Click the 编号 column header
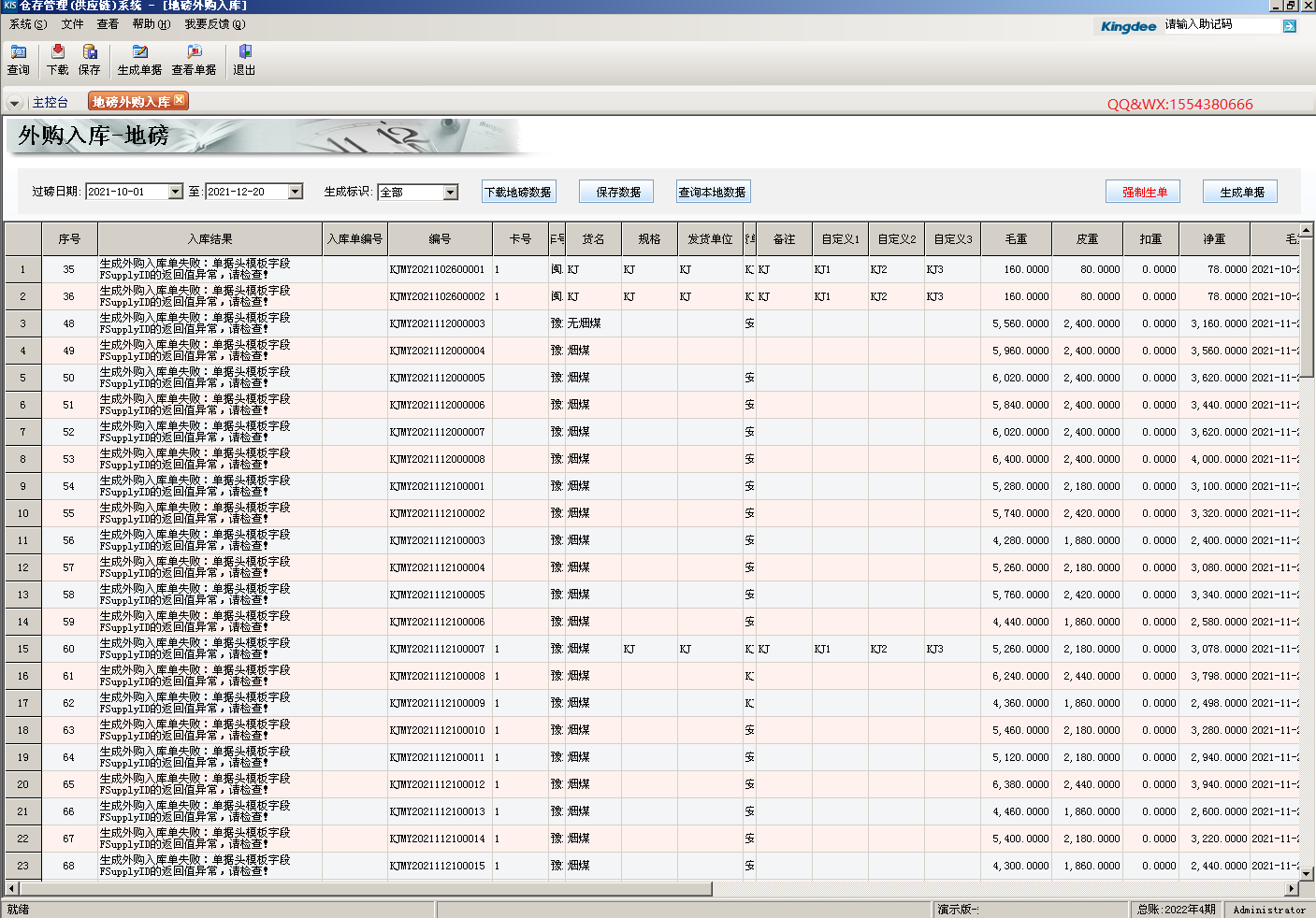This screenshot has height=918, width=1316. coord(440,239)
